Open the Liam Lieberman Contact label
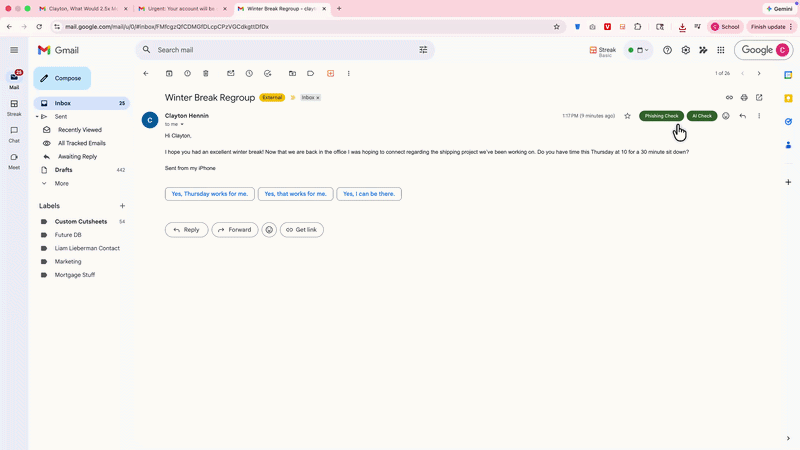 87,248
